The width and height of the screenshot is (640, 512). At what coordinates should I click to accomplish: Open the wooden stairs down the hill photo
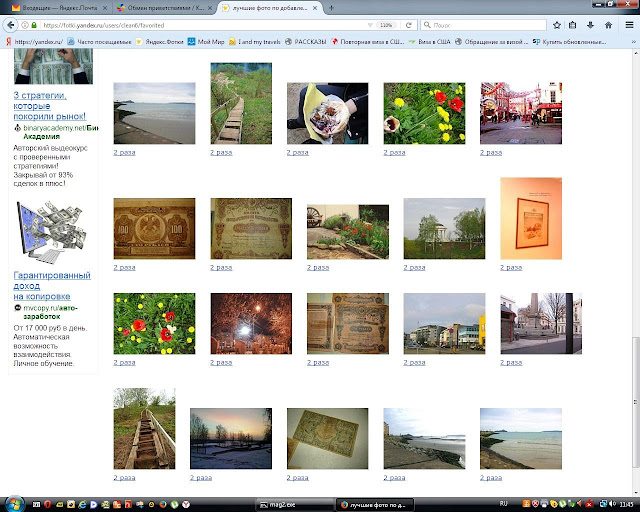(144, 428)
